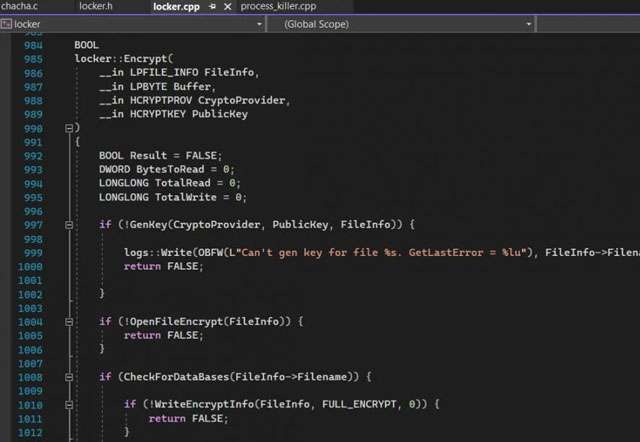Click LPBYTE Buffer parameter
The width and height of the screenshot is (640, 442).
click(x=170, y=87)
